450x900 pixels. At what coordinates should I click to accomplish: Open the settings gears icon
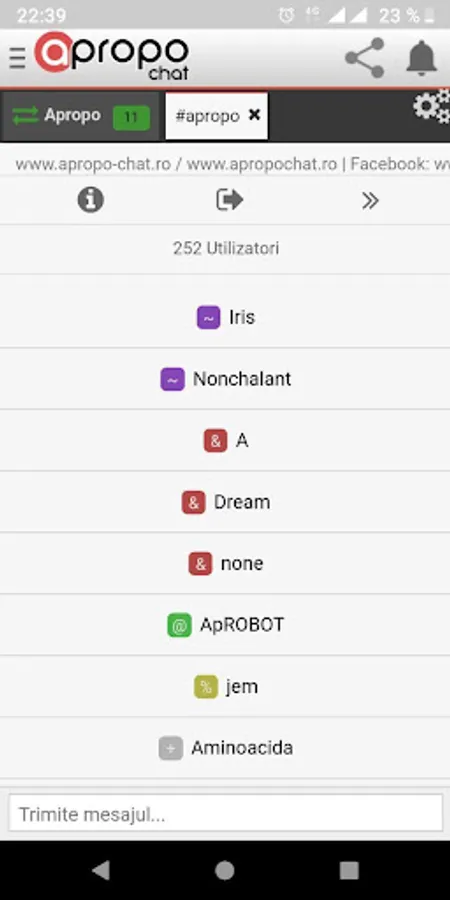[x=432, y=106]
